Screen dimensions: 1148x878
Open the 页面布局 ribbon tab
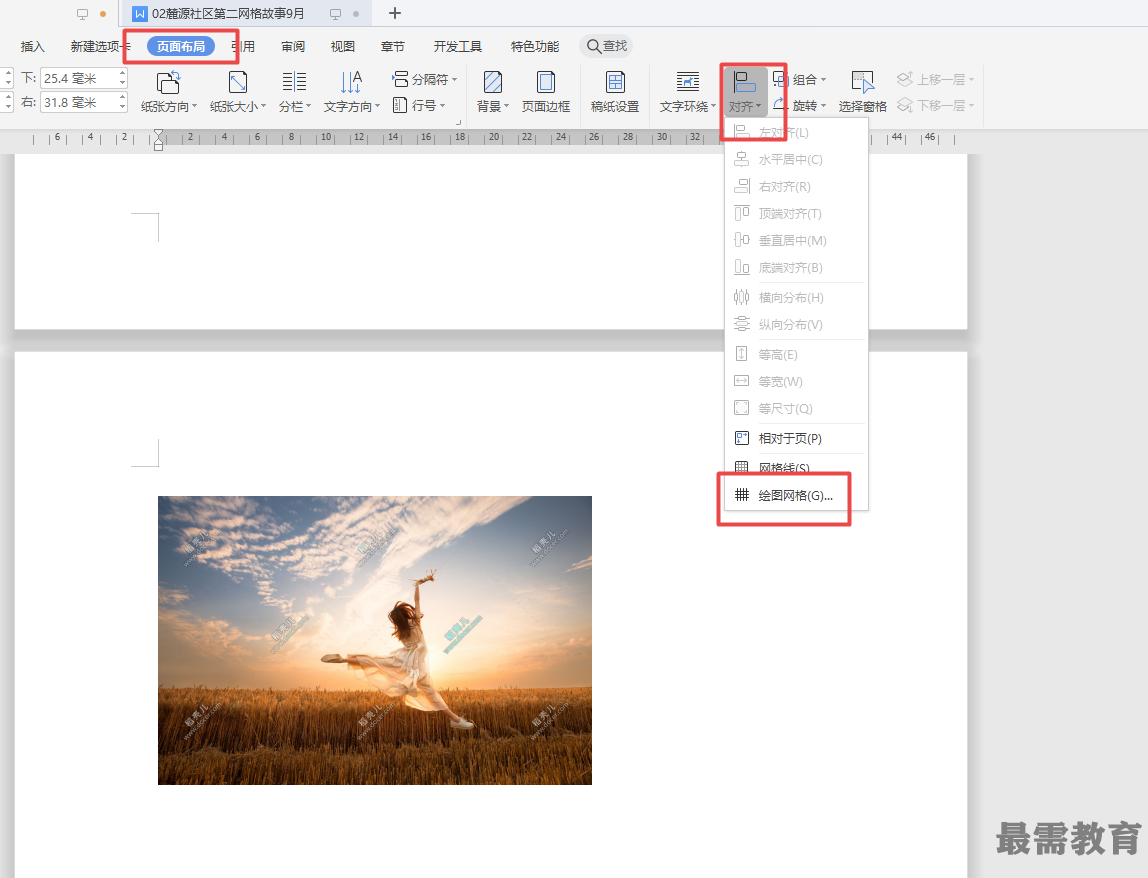point(181,47)
